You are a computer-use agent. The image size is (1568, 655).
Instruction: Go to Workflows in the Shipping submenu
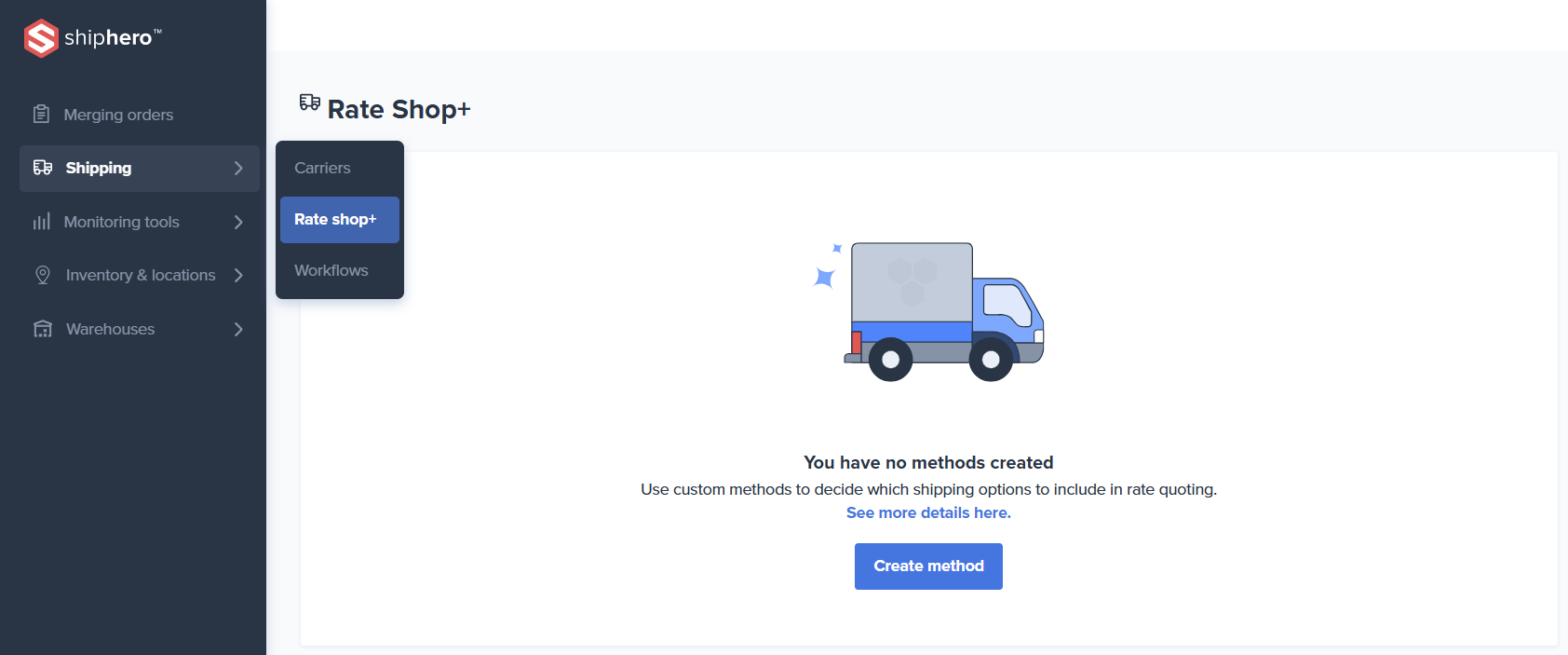pyautogui.click(x=331, y=270)
